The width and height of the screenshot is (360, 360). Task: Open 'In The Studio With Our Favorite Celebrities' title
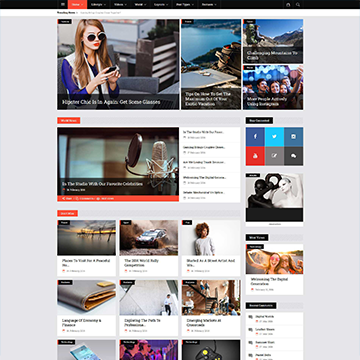[102, 184]
